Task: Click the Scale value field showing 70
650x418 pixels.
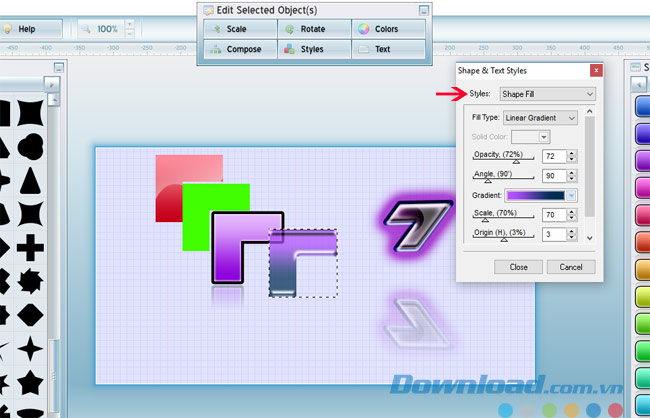Action: coord(554,215)
